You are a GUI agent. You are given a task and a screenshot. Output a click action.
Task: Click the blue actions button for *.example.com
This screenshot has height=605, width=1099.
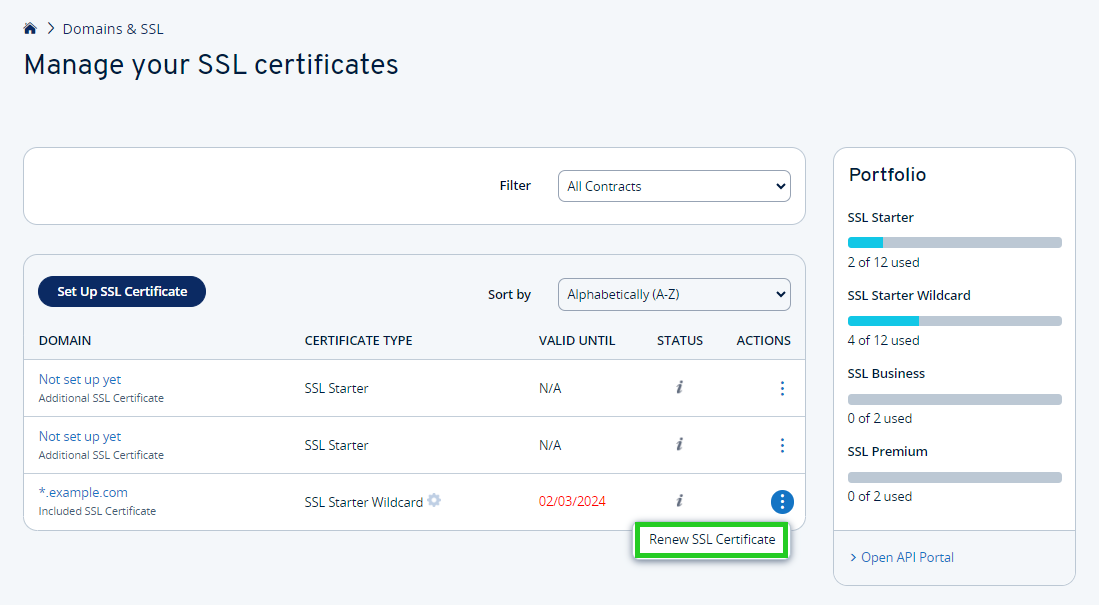(x=782, y=502)
